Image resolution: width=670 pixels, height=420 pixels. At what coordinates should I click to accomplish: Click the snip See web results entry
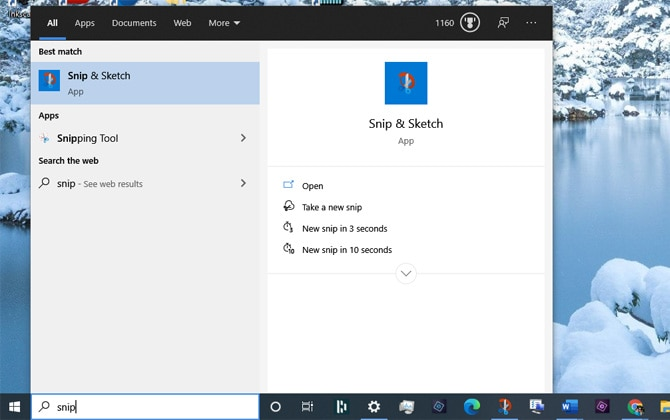click(145, 184)
